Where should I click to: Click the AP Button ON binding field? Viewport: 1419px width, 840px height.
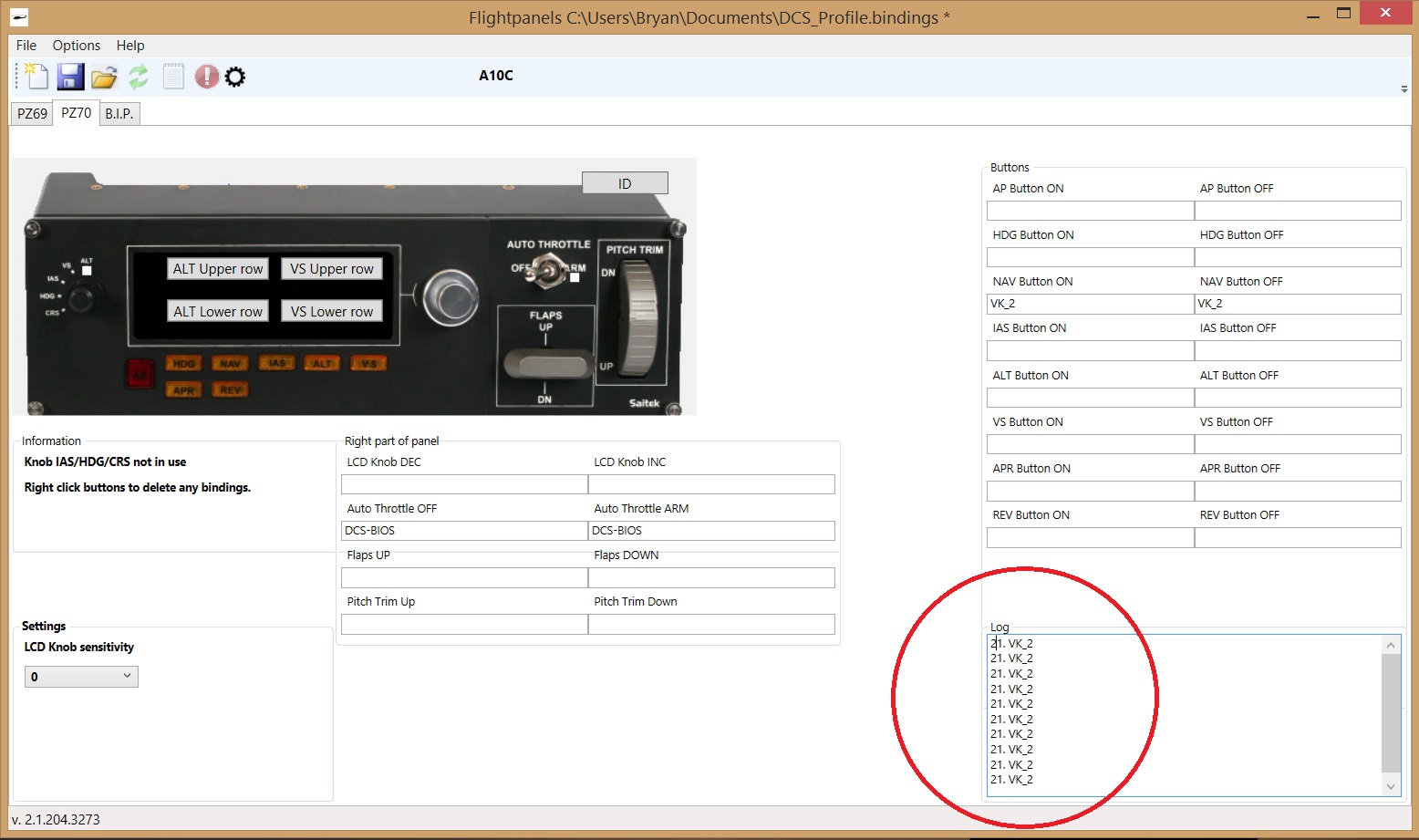1091,211
